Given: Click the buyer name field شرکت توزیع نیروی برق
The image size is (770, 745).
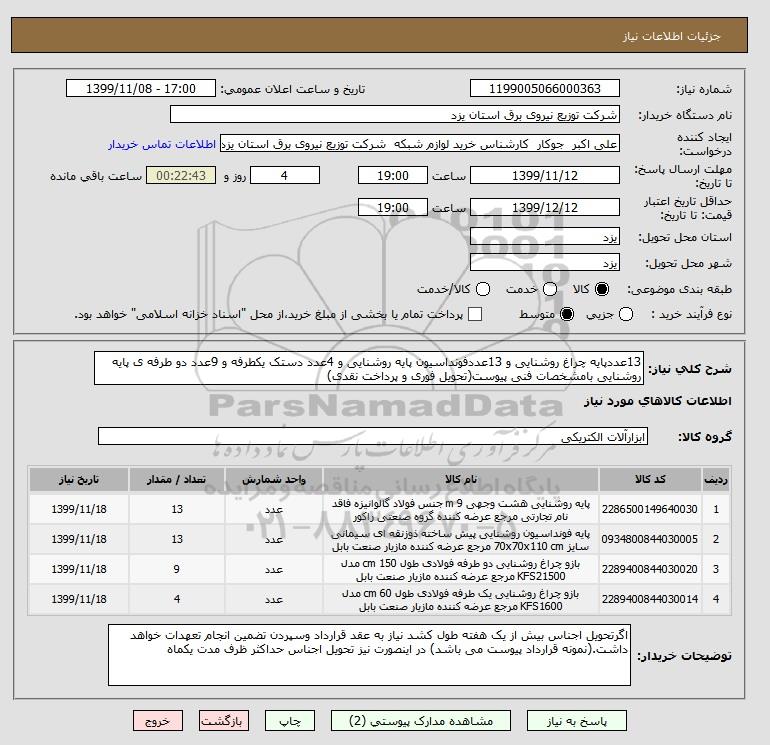Looking at the screenshot, I should [x=395, y=114].
